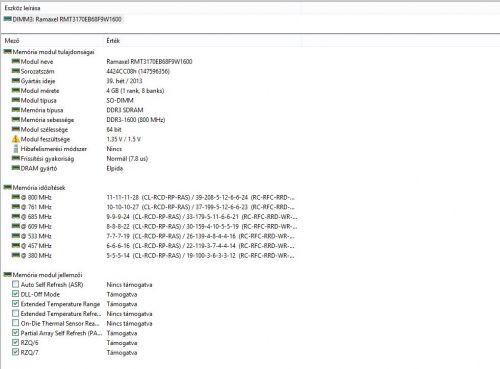Image resolution: width=500 pixels, height=369 pixels.
Task: Select the SO-DIMM value
Action: (x=120, y=100)
